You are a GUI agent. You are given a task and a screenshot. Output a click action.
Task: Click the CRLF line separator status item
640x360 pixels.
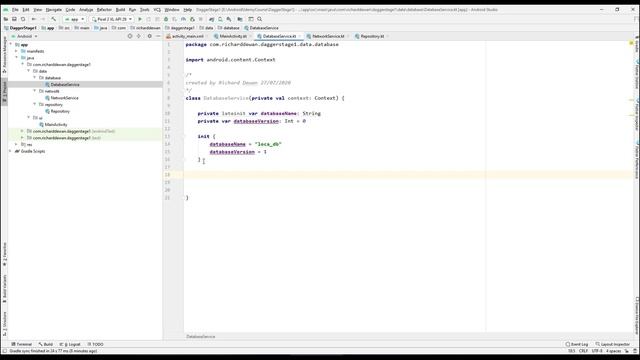pos(583,351)
